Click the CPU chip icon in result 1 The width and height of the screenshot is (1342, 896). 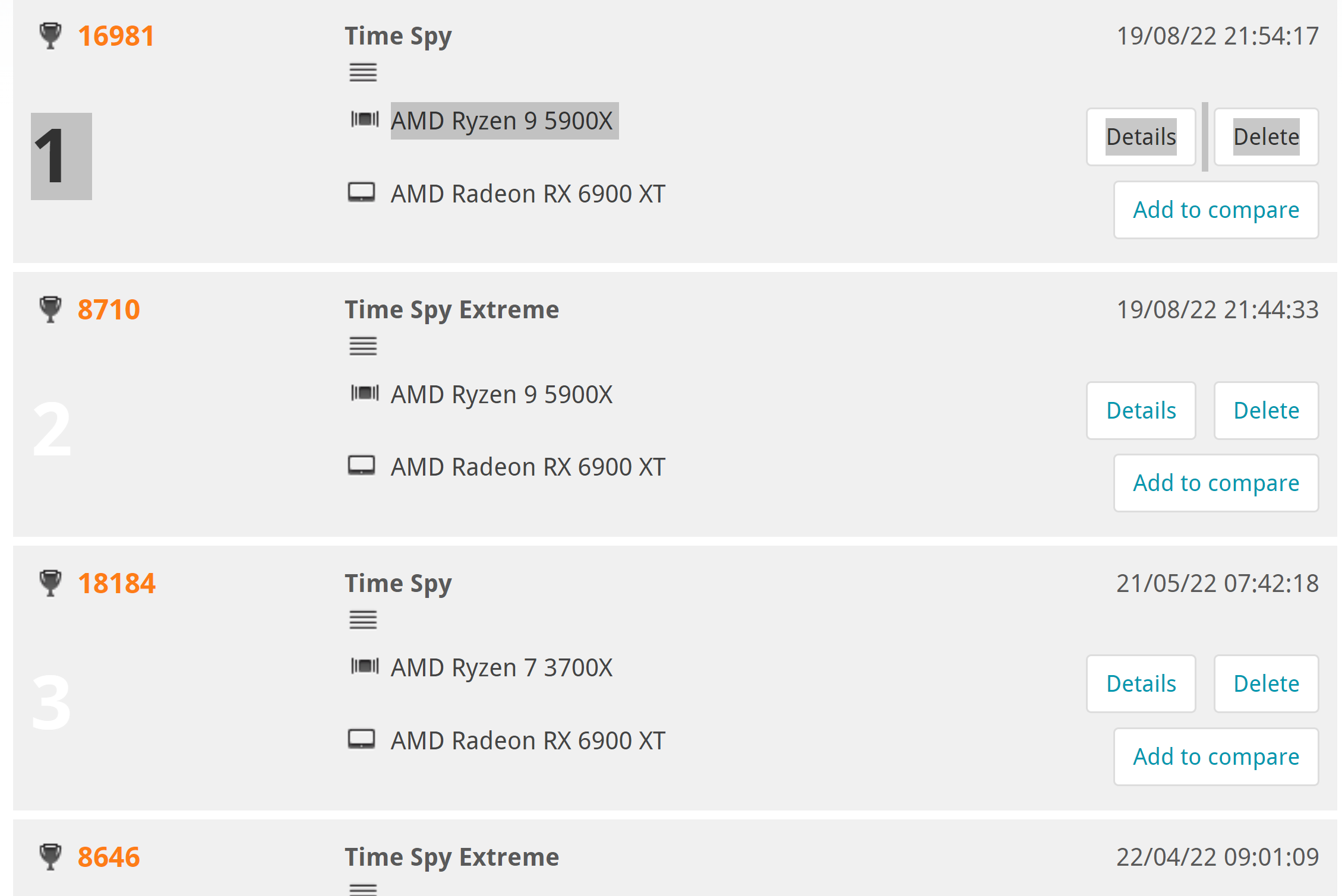(x=364, y=119)
